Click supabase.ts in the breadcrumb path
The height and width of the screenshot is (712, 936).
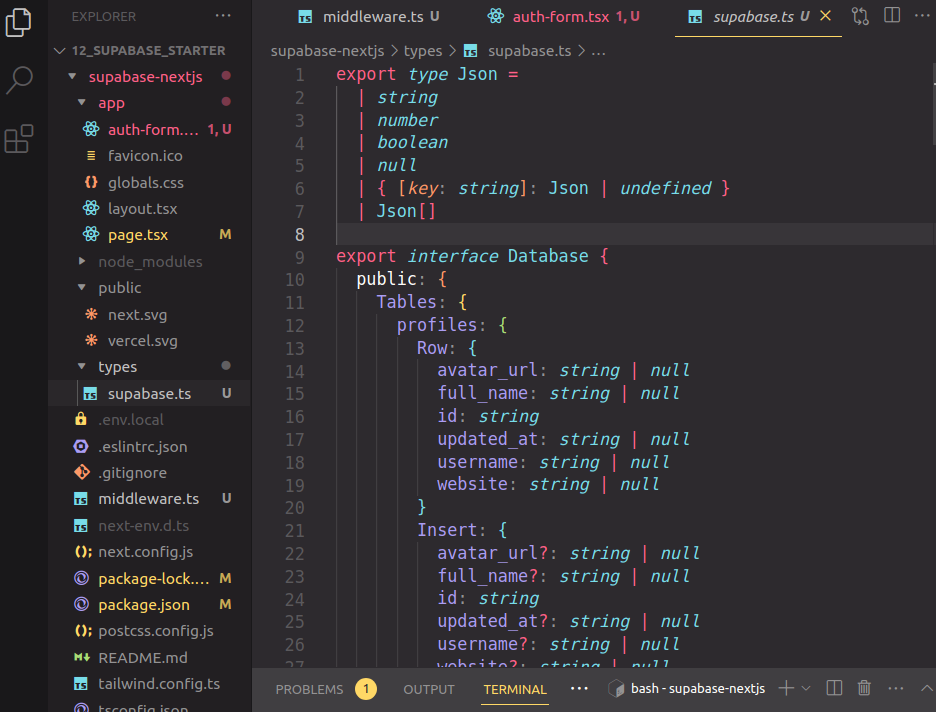pos(529,51)
